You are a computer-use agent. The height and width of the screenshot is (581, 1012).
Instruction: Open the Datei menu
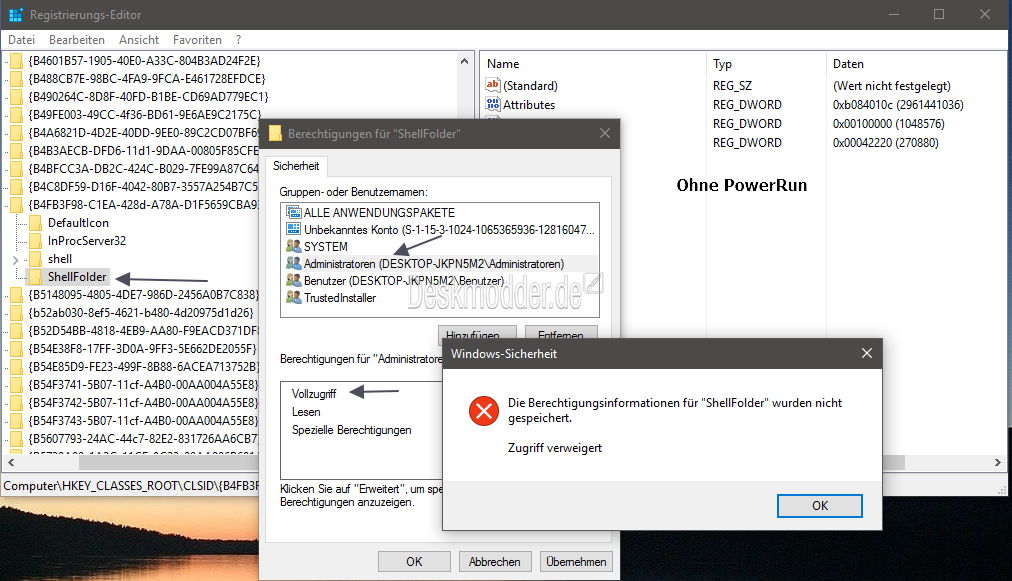[x=21, y=40]
